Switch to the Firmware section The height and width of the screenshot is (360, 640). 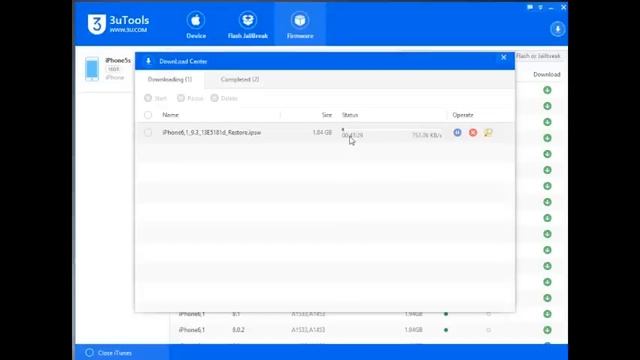[300, 25]
